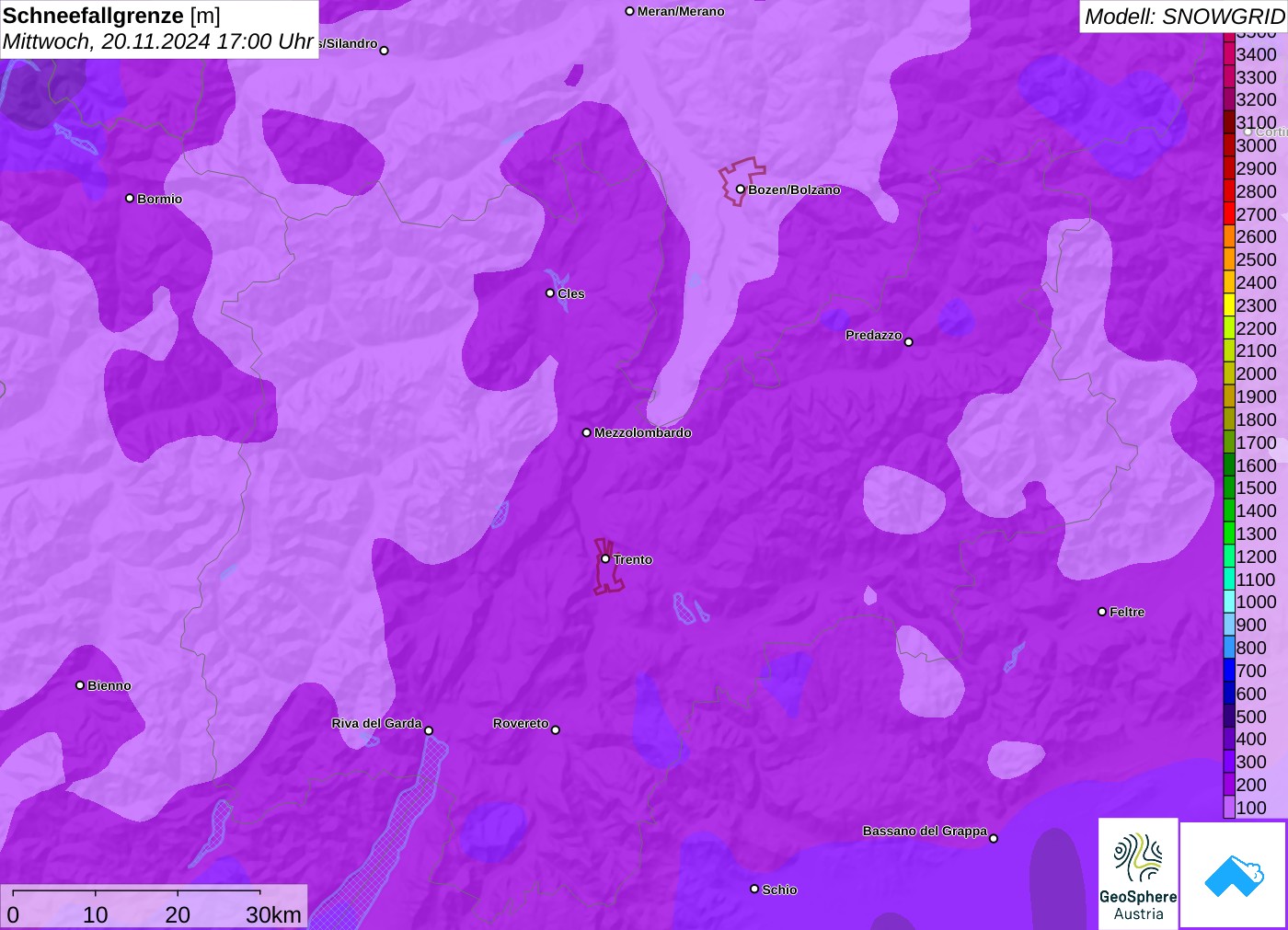The image size is (1288, 930).
Task: Click the blue cloud house logo
Action: tap(1234, 875)
